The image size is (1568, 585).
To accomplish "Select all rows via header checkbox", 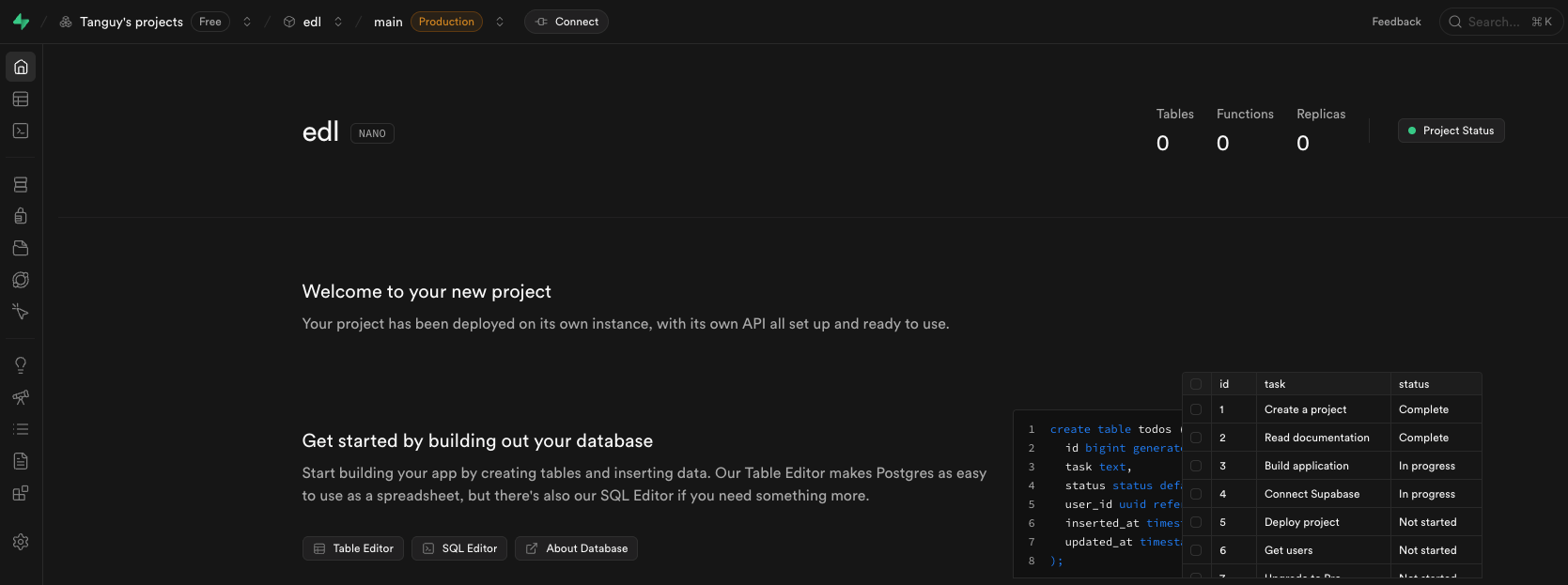I will [x=1196, y=384].
